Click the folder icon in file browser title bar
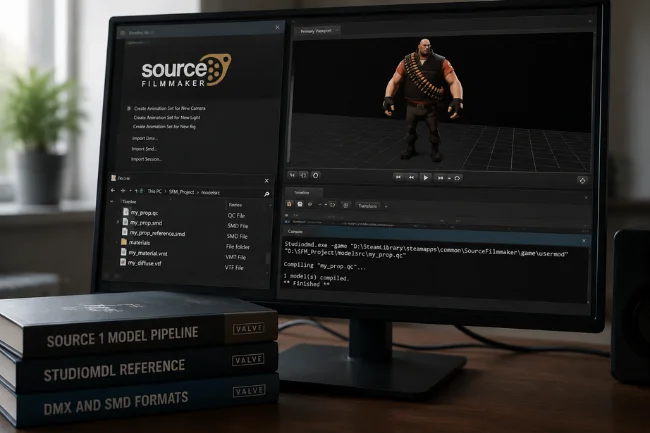The height and width of the screenshot is (433, 650). point(114,178)
